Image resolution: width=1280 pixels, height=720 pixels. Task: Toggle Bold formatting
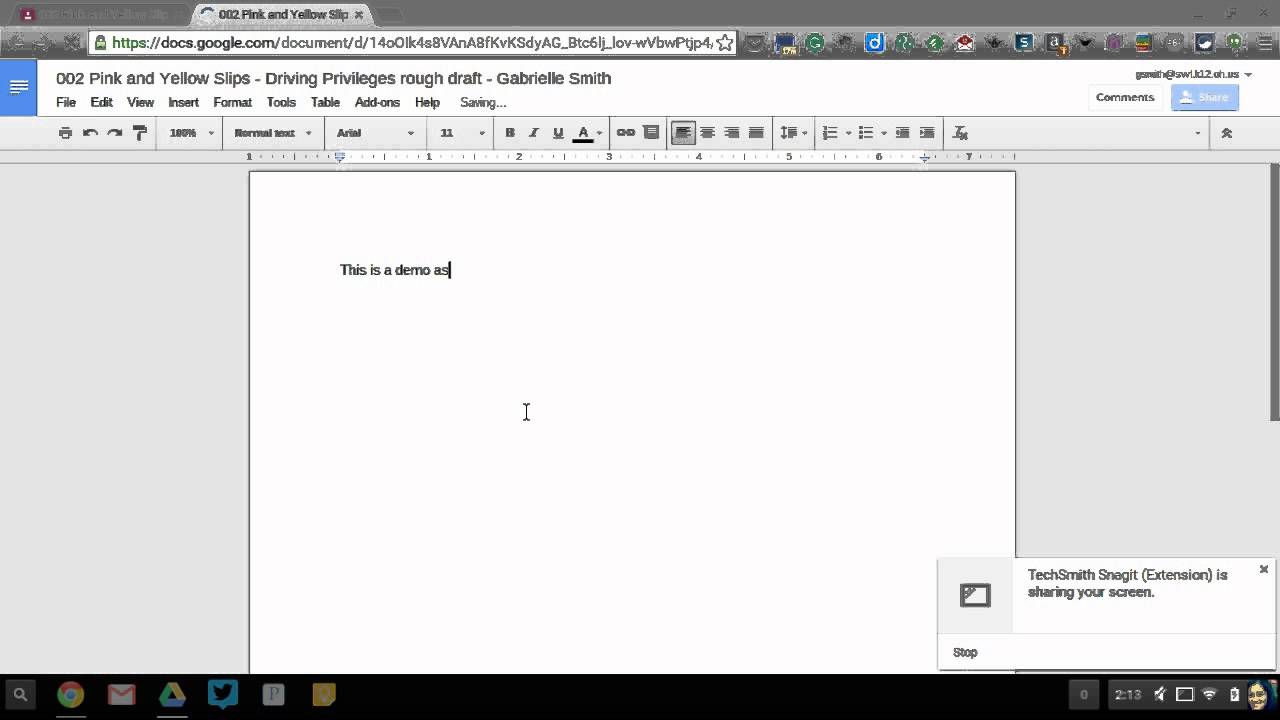click(510, 133)
